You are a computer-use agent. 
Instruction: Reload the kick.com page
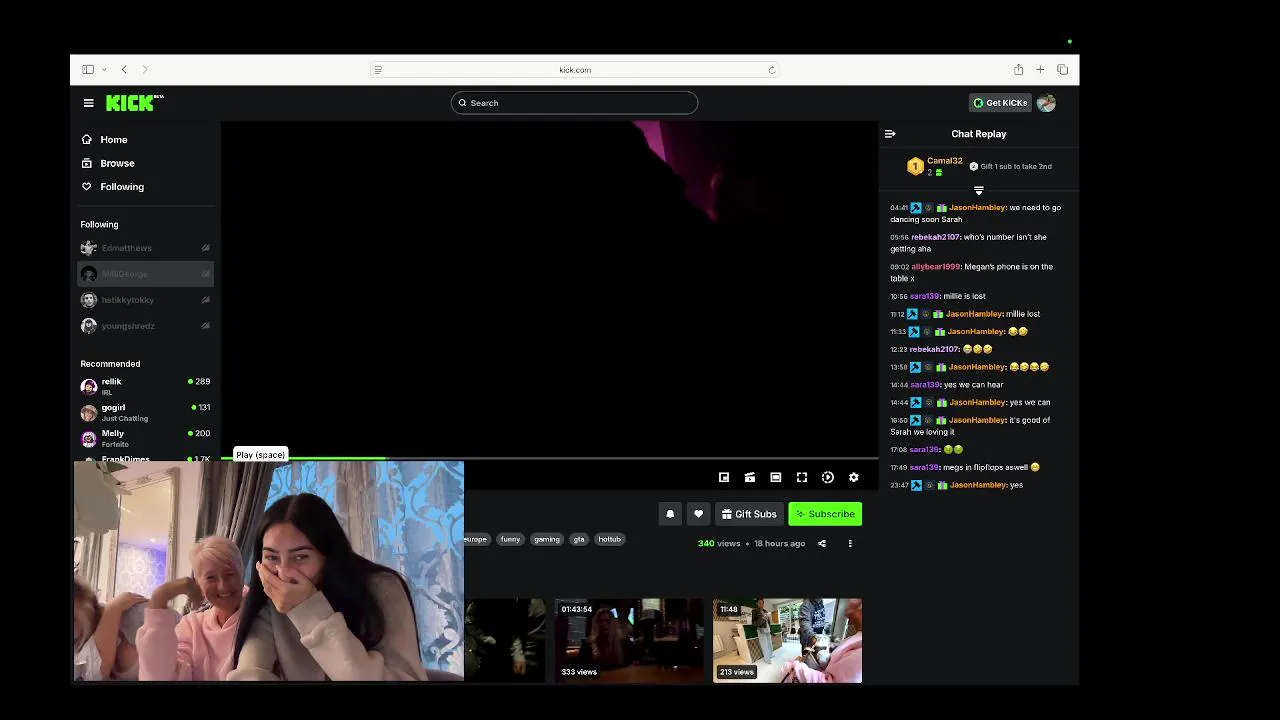pos(771,70)
